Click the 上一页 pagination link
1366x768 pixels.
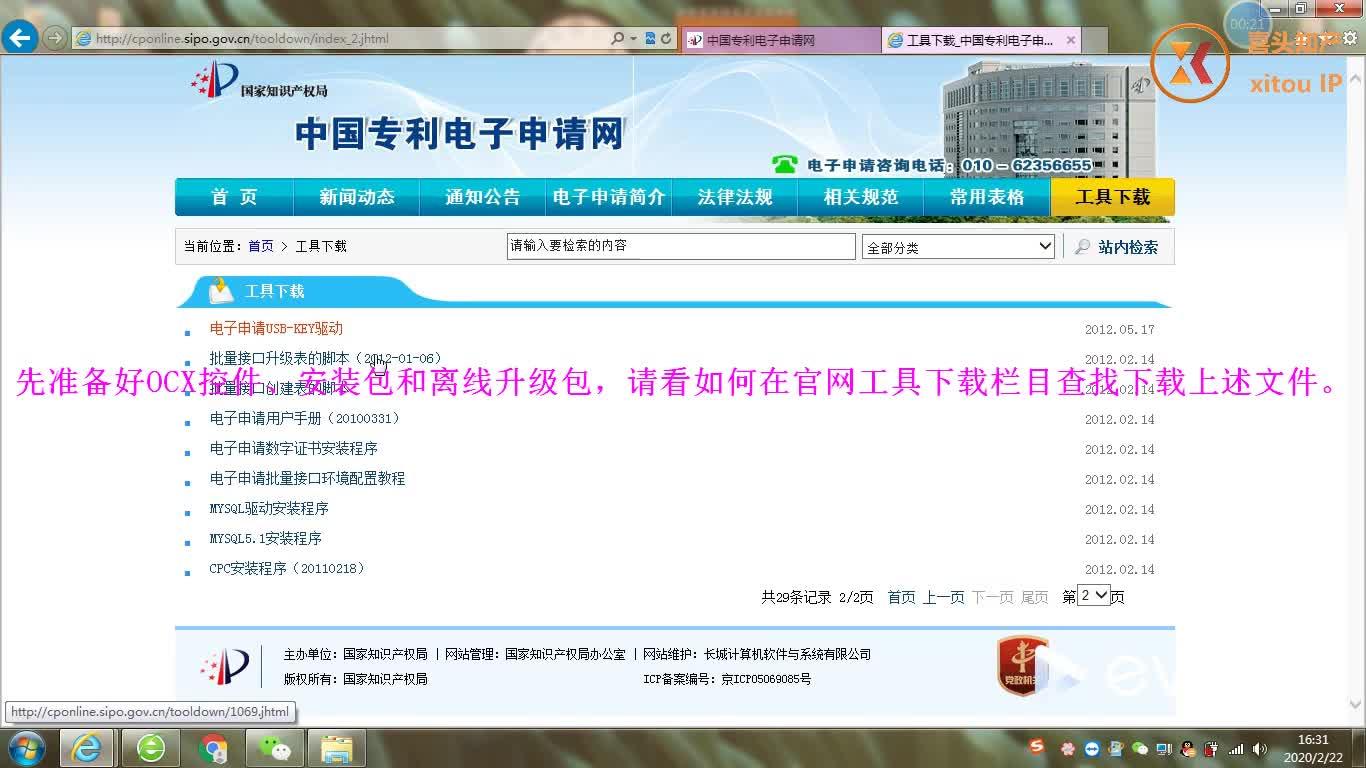tap(943, 597)
